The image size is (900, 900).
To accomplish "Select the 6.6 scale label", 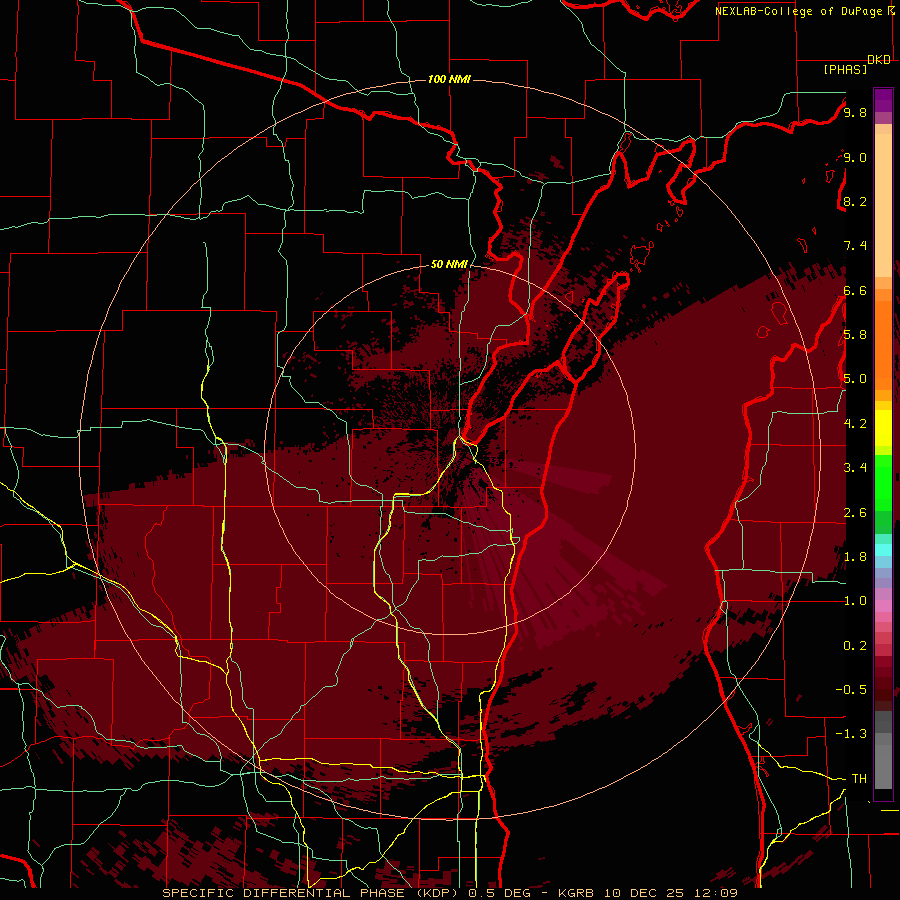I will coord(855,290).
